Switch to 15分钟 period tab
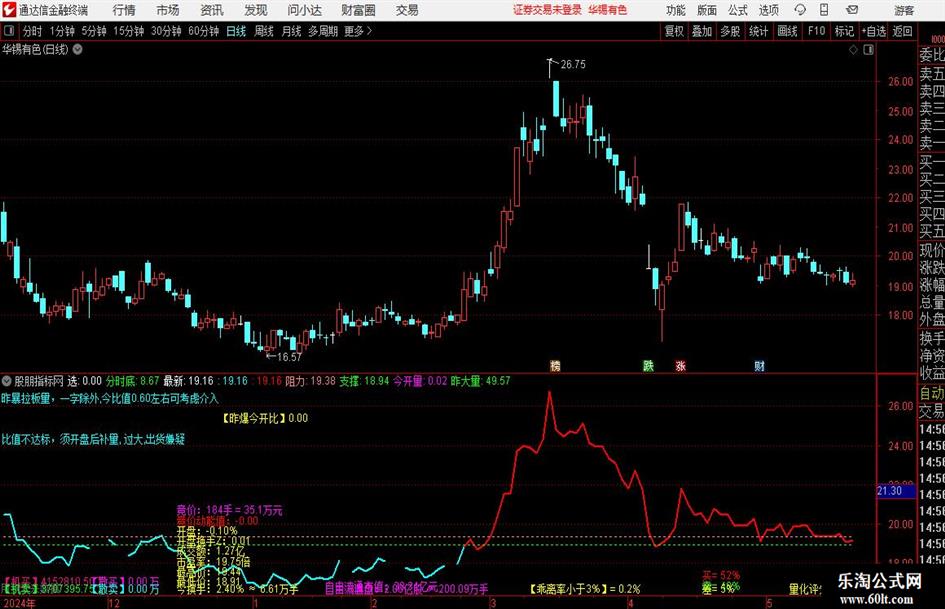The image size is (945, 609). pyautogui.click(x=129, y=31)
